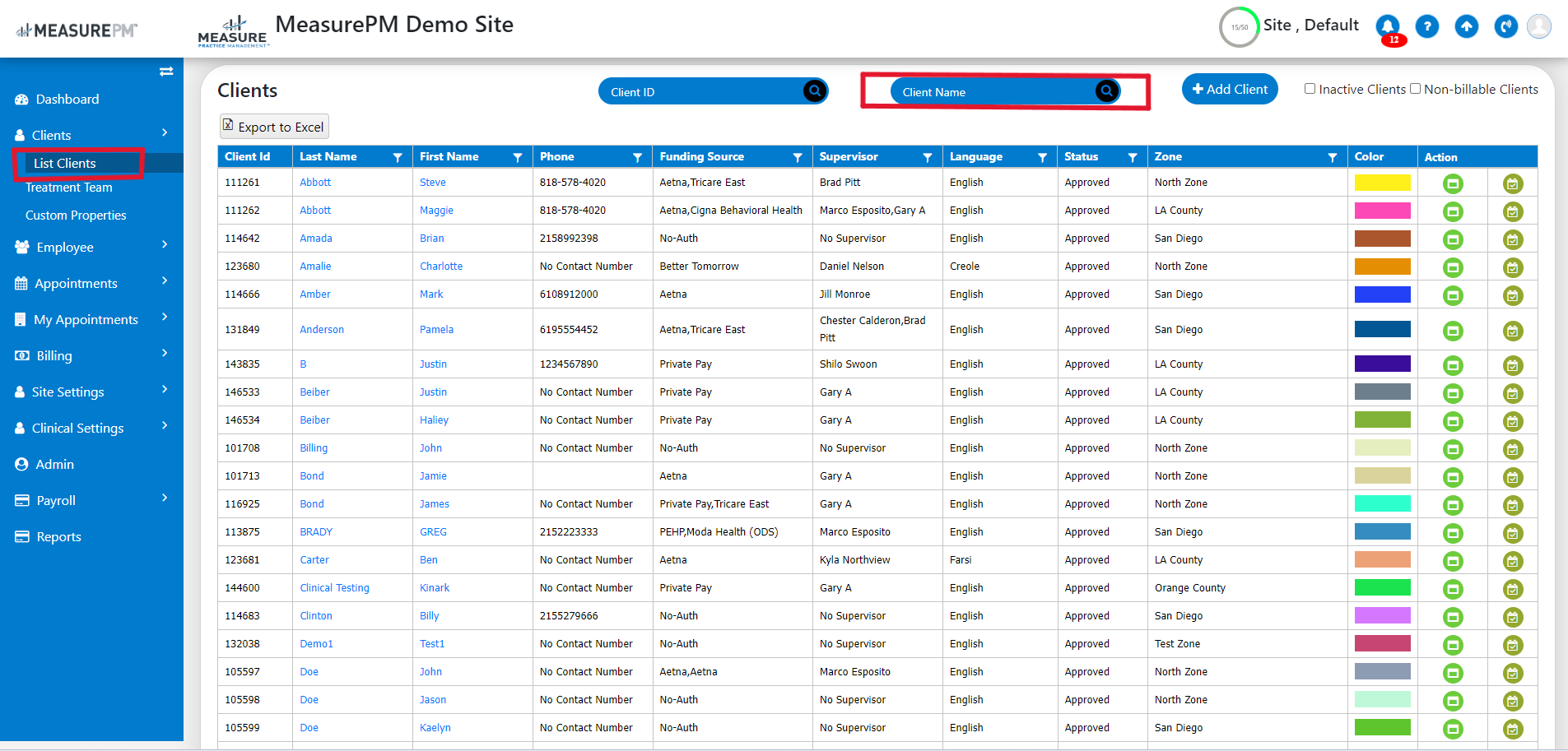Open the First Name column filter
This screenshot has height=751, width=1568.
[x=518, y=157]
